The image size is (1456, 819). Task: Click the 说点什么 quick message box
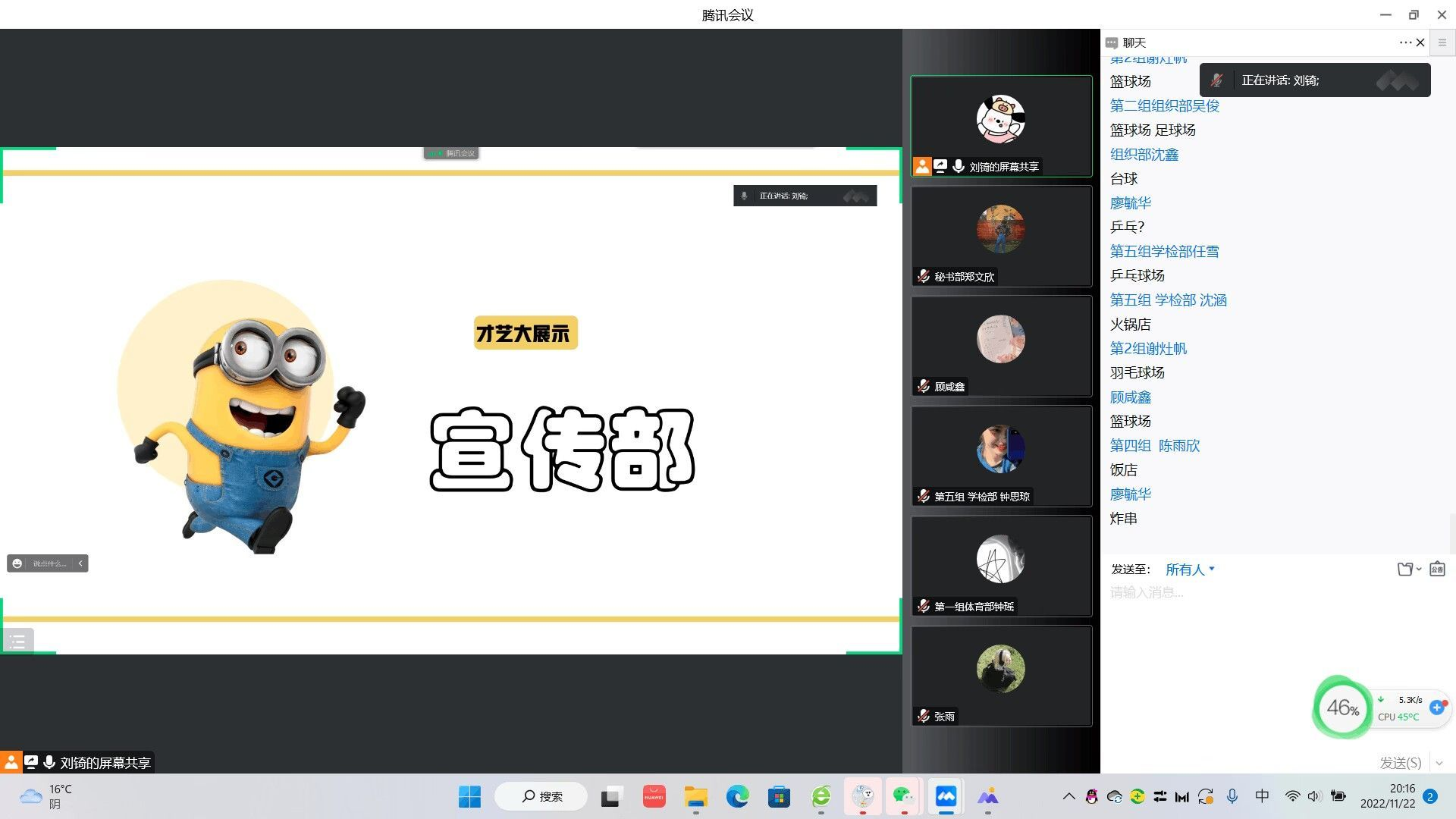[49, 563]
